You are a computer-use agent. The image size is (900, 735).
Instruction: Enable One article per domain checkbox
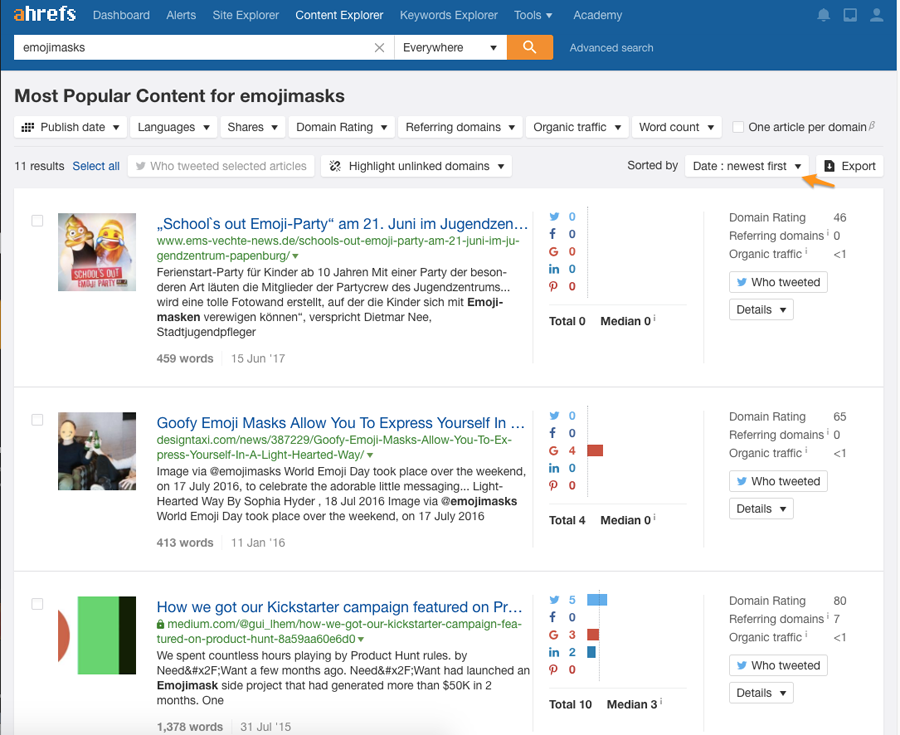click(x=738, y=127)
